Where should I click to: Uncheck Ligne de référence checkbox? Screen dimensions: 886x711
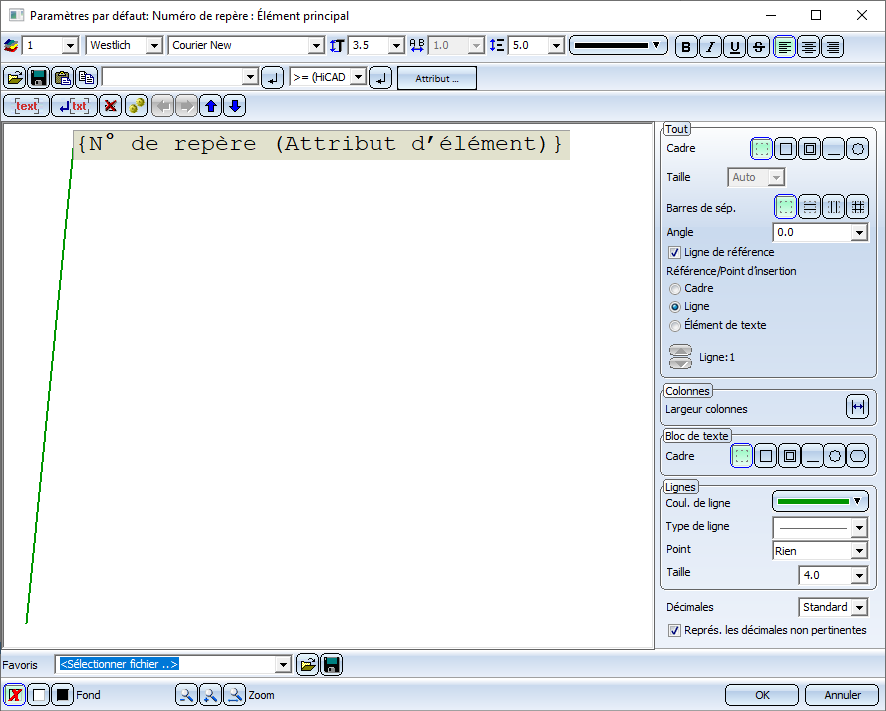(675, 252)
